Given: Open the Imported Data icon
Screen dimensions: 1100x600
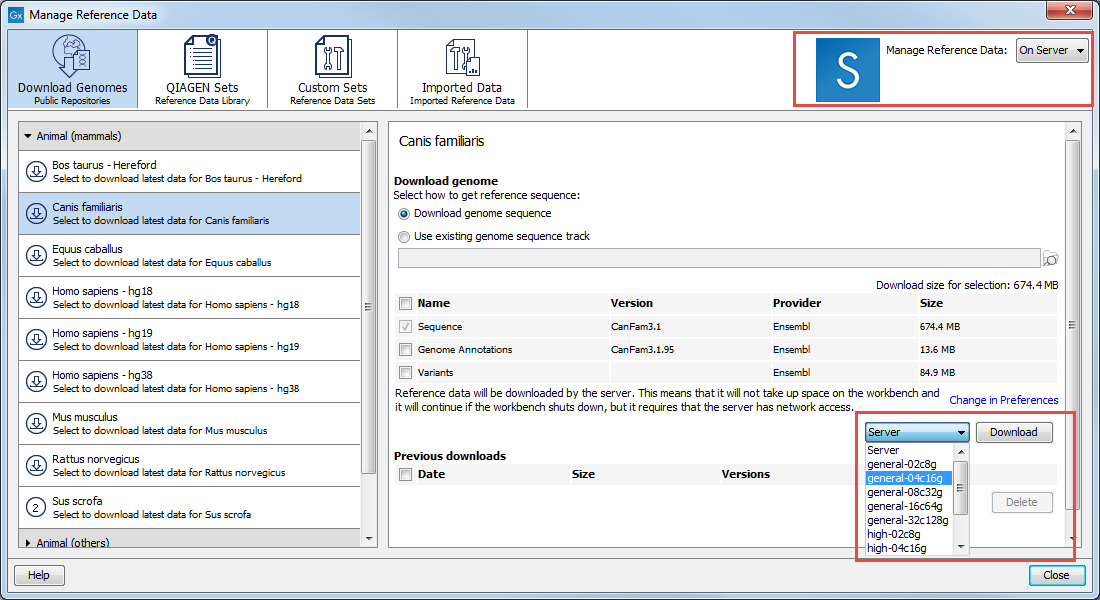Looking at the screenshot, I should coord(461,56).
